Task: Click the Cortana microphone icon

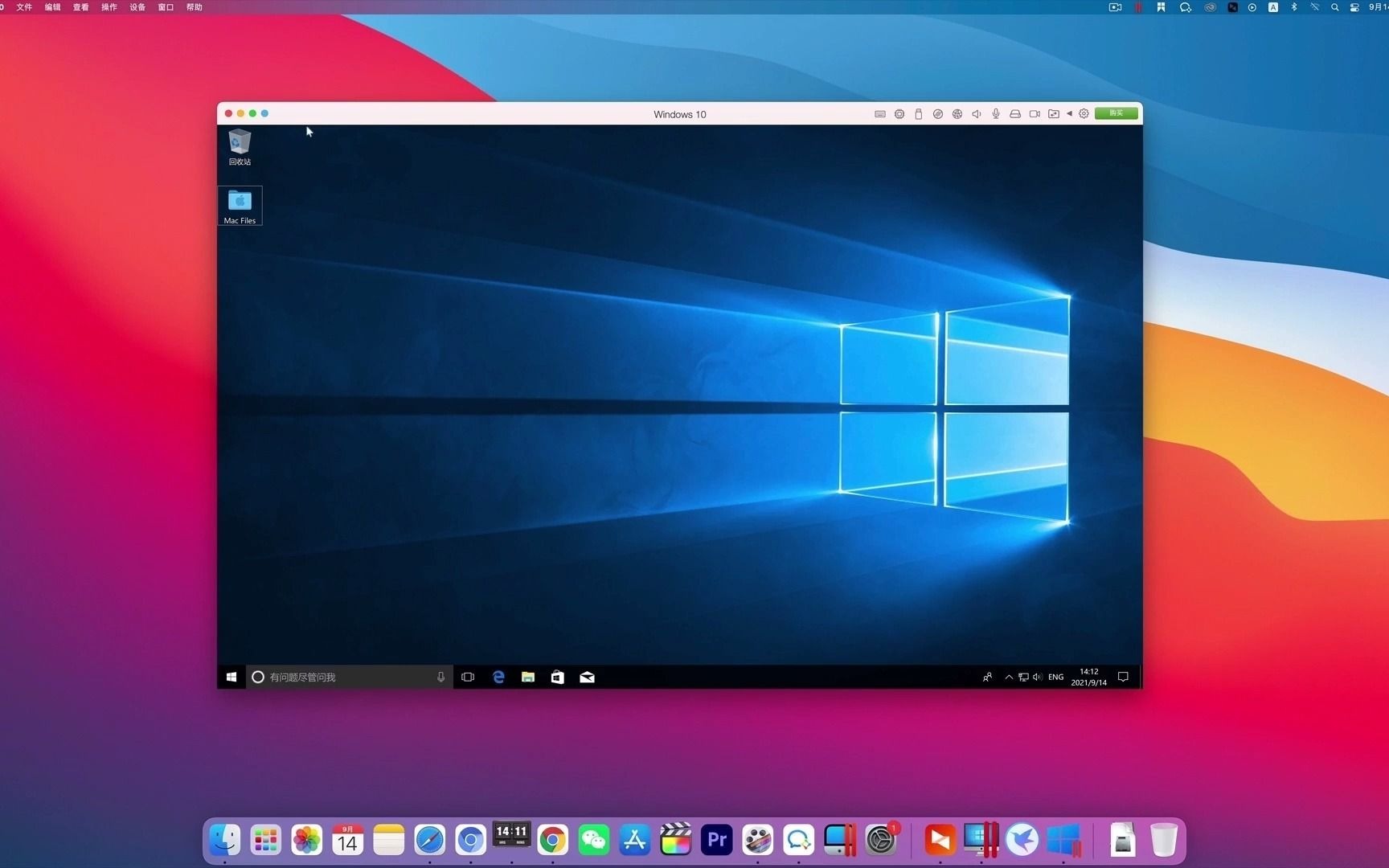Action: 440,678
